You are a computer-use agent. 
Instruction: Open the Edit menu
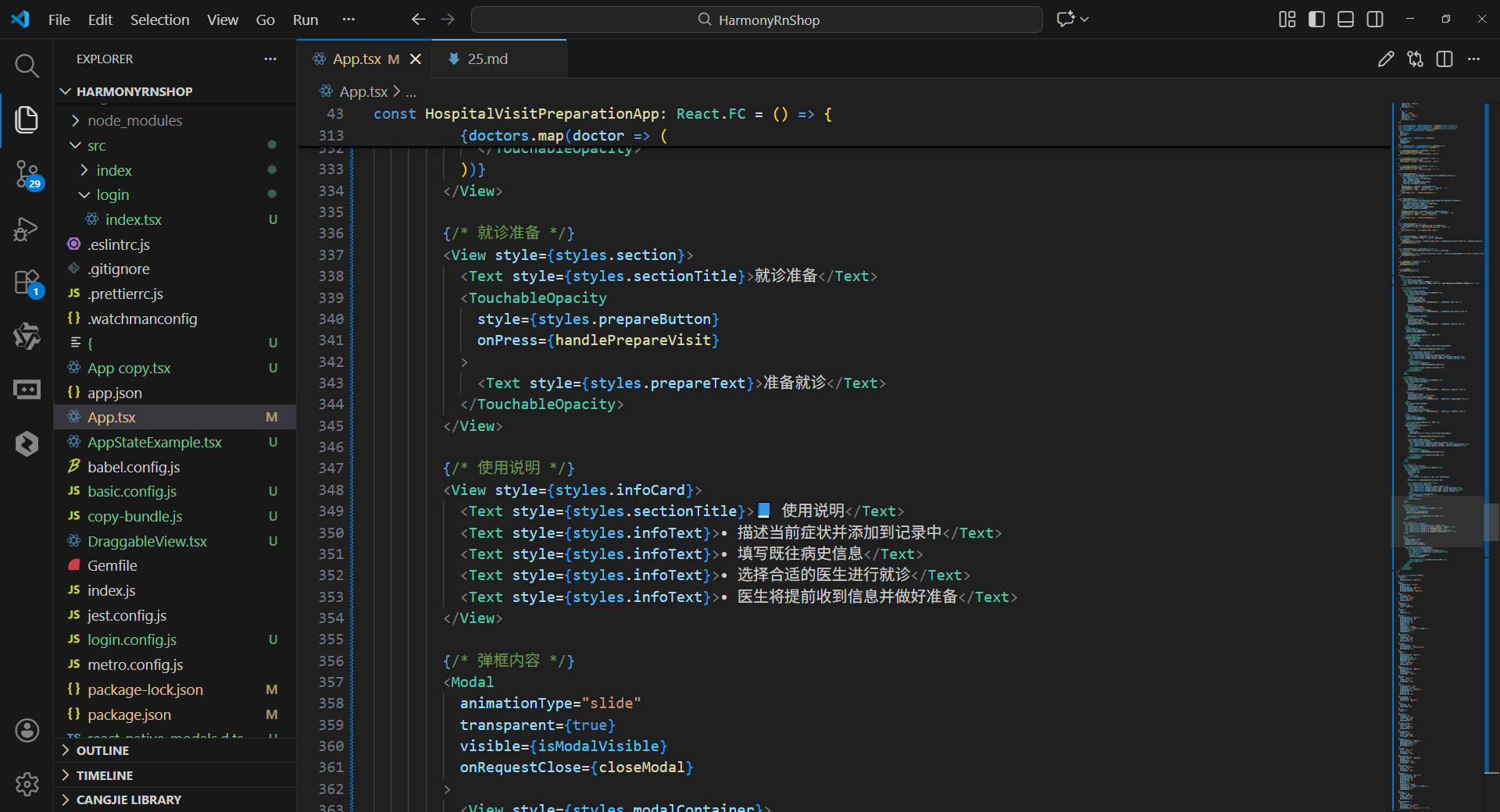(x=100, y=20)
